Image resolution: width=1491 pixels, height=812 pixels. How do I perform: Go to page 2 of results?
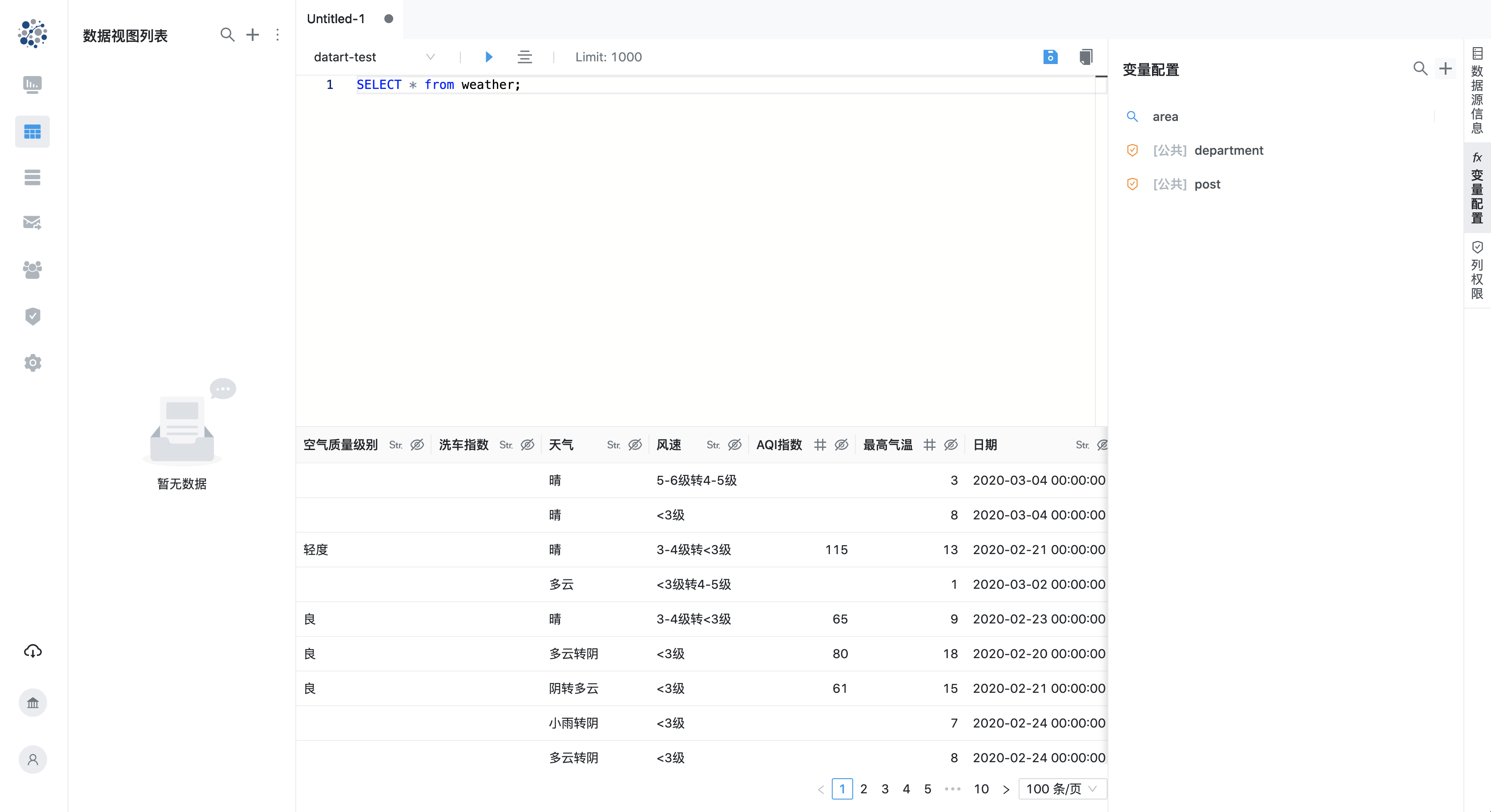tap(863, 789)
